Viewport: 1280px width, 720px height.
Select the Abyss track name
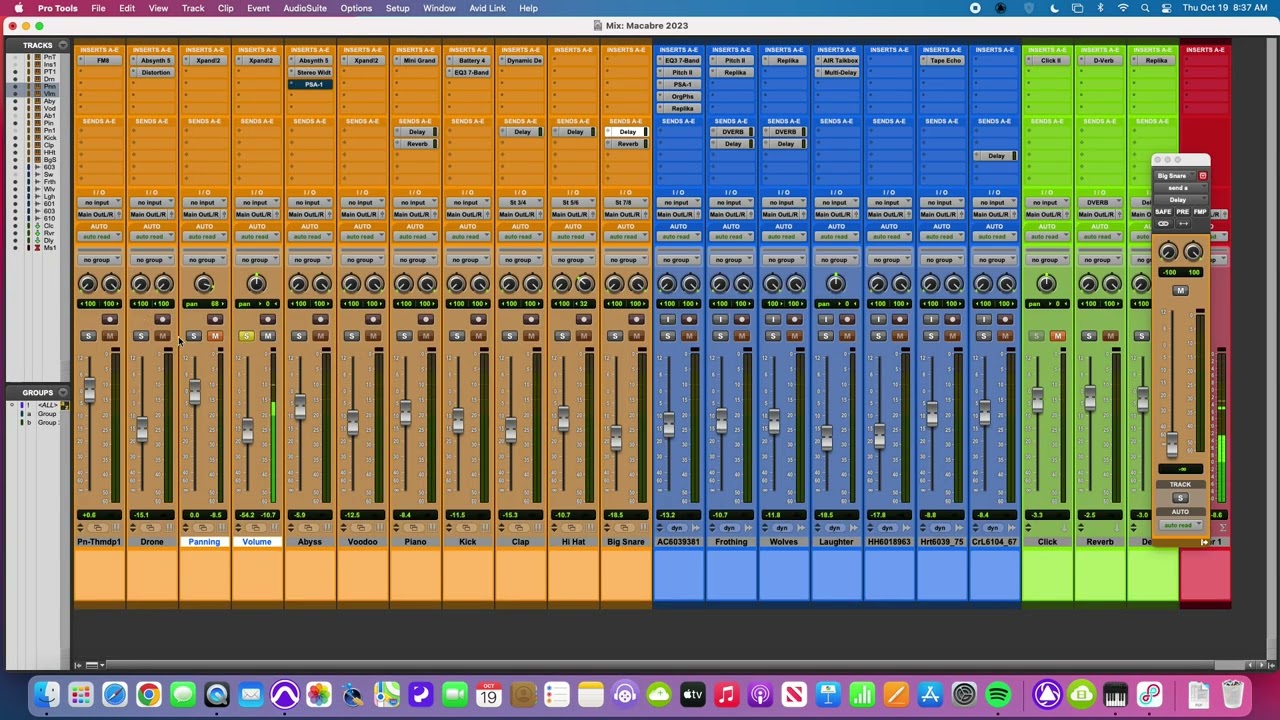click(310, 542)
